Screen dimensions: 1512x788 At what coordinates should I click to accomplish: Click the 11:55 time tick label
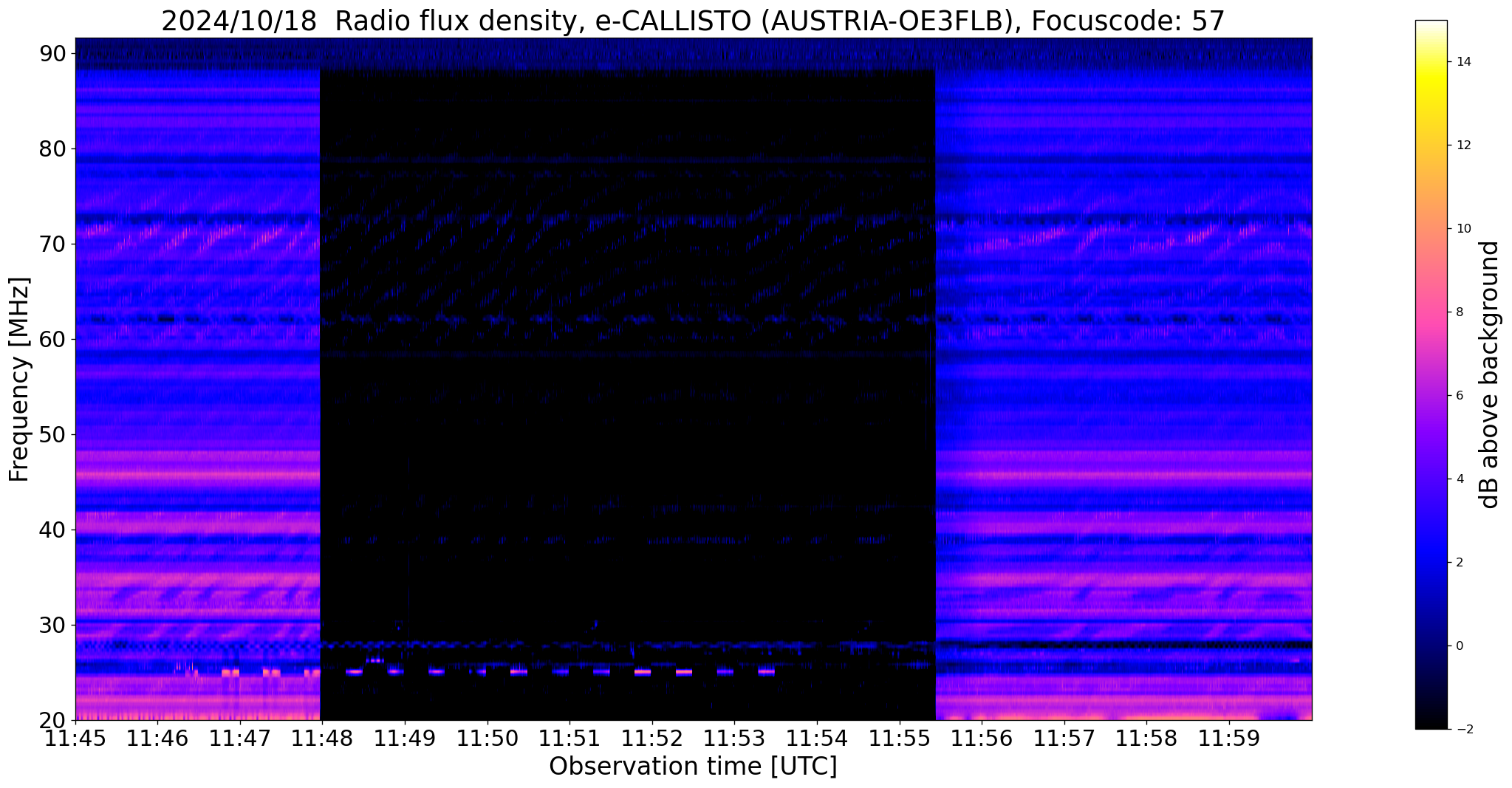tap(899, 739)
